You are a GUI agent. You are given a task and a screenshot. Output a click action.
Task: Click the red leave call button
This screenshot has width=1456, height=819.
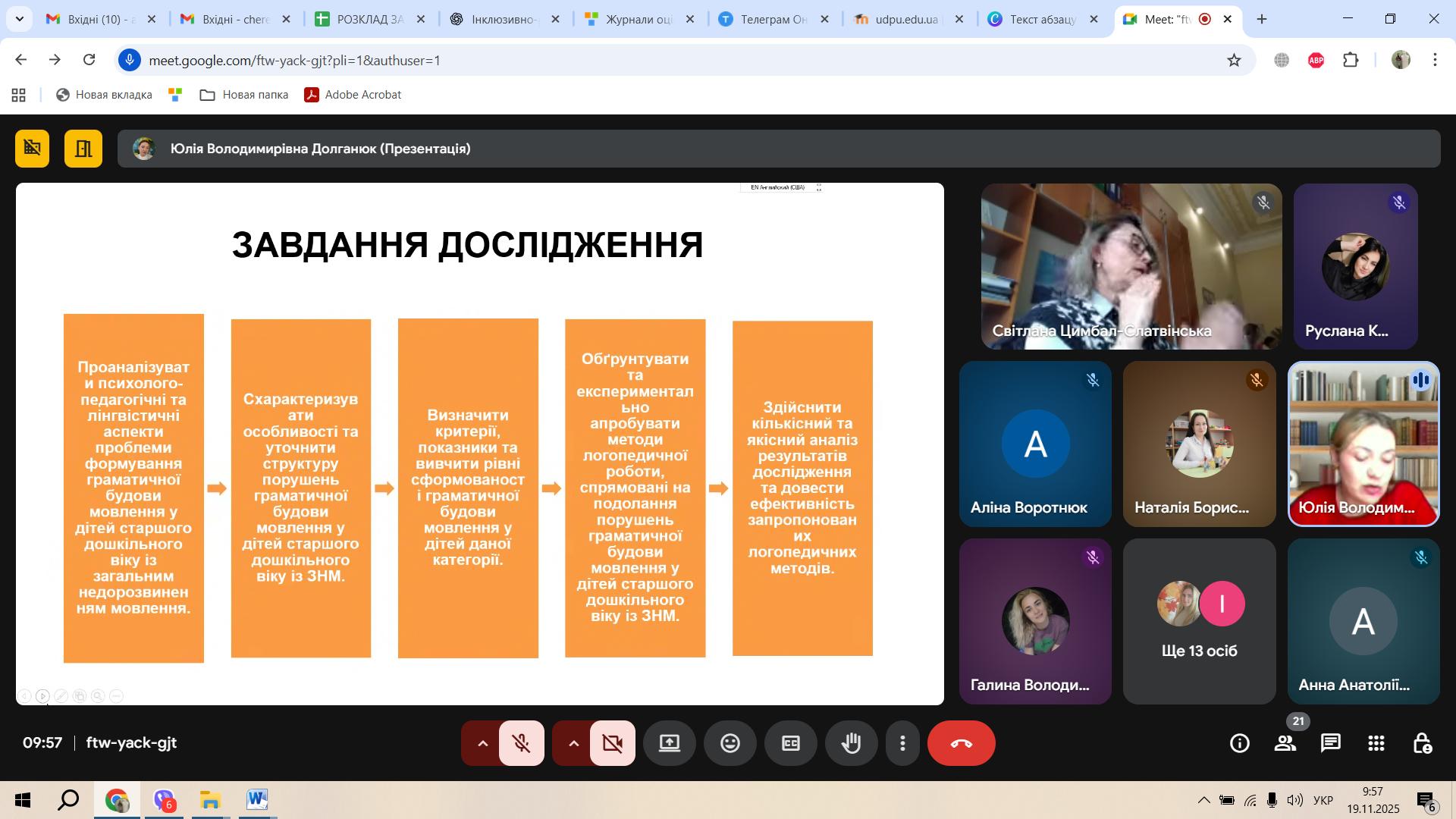tap(961, 743)
